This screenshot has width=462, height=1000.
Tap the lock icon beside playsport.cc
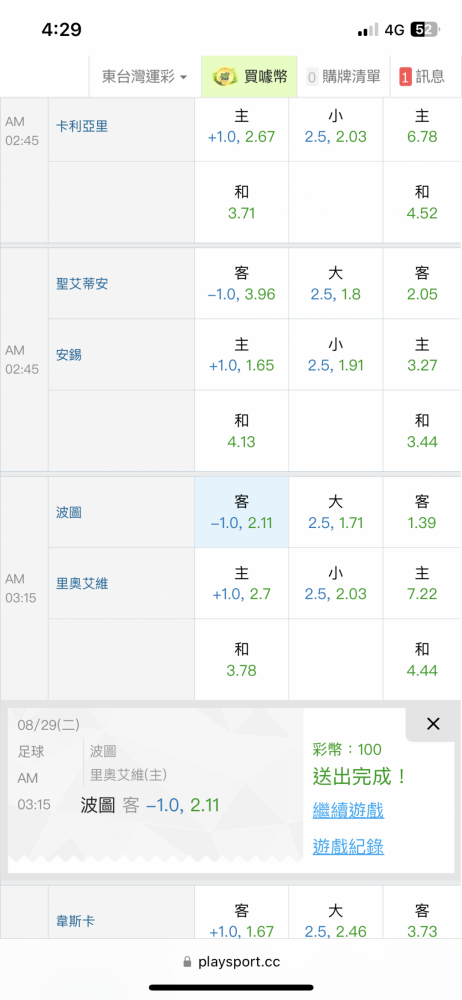click(187, 962)
